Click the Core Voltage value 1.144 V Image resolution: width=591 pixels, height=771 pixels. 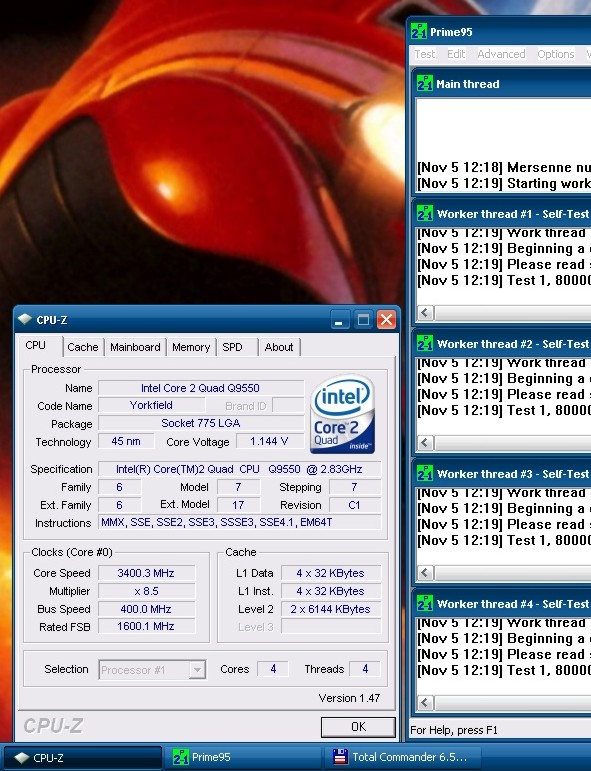[269, 441]
